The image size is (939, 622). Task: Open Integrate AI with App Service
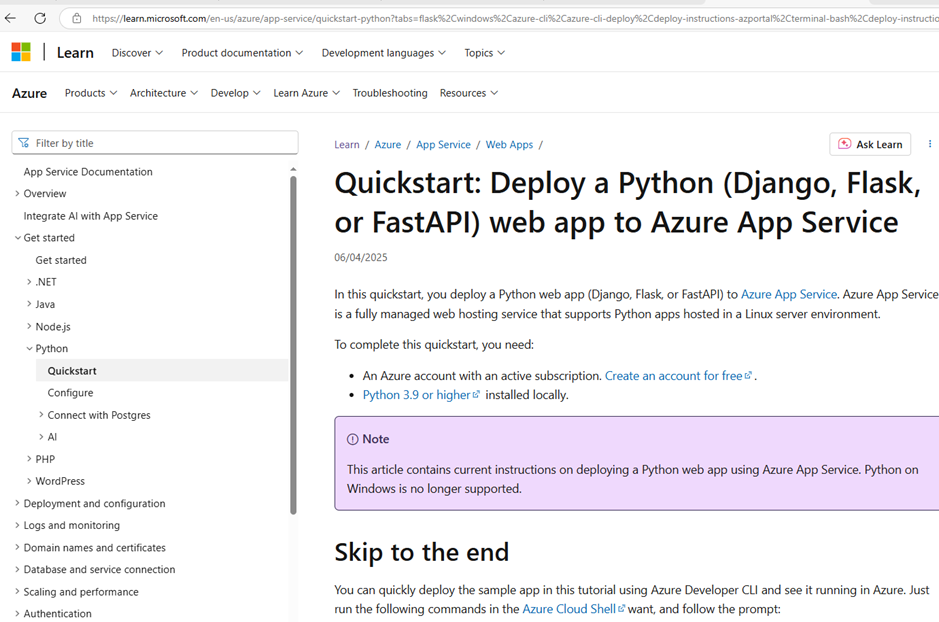(x=90, y=216)
